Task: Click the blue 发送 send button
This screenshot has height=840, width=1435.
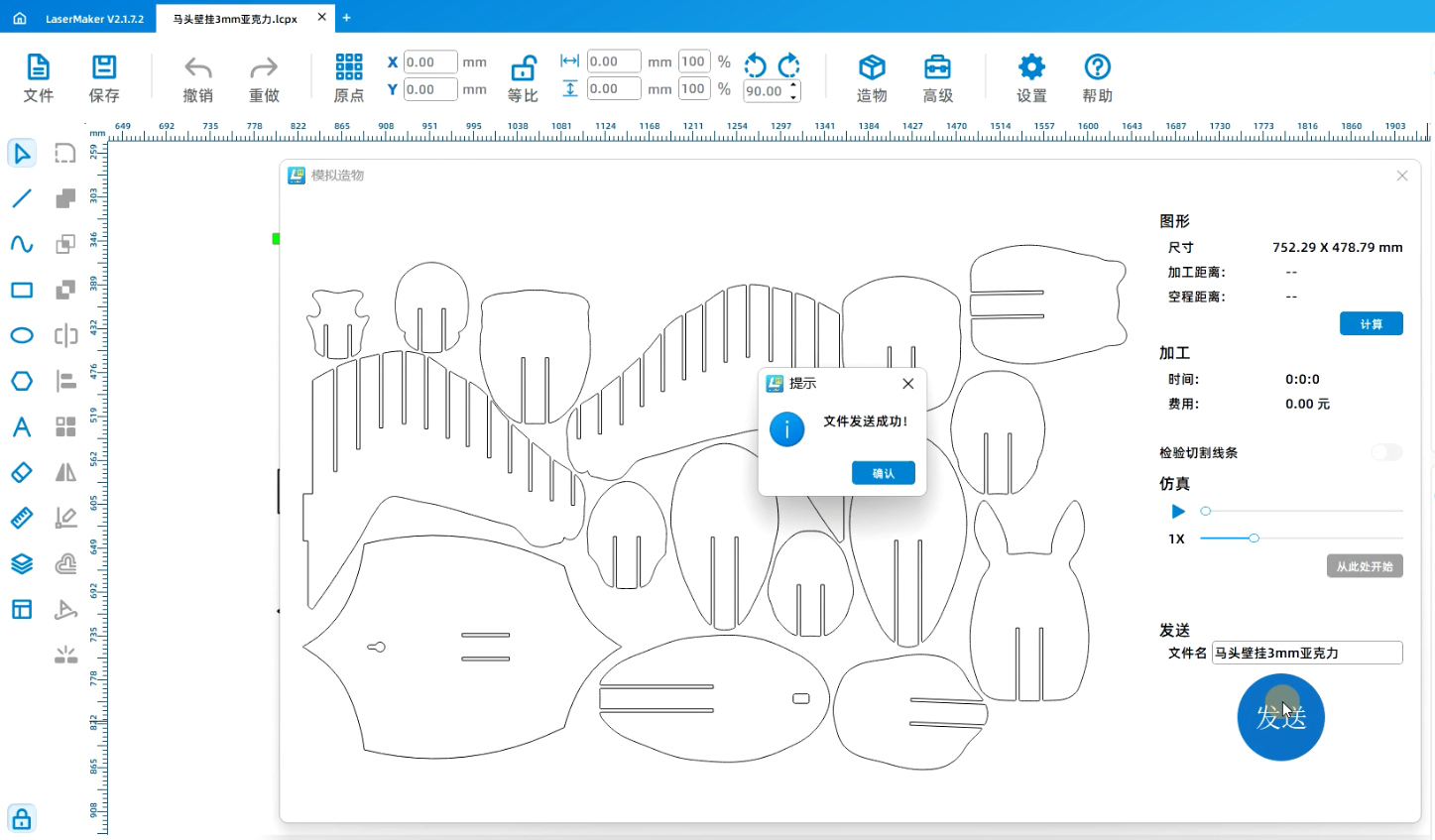Action: 1280,717
